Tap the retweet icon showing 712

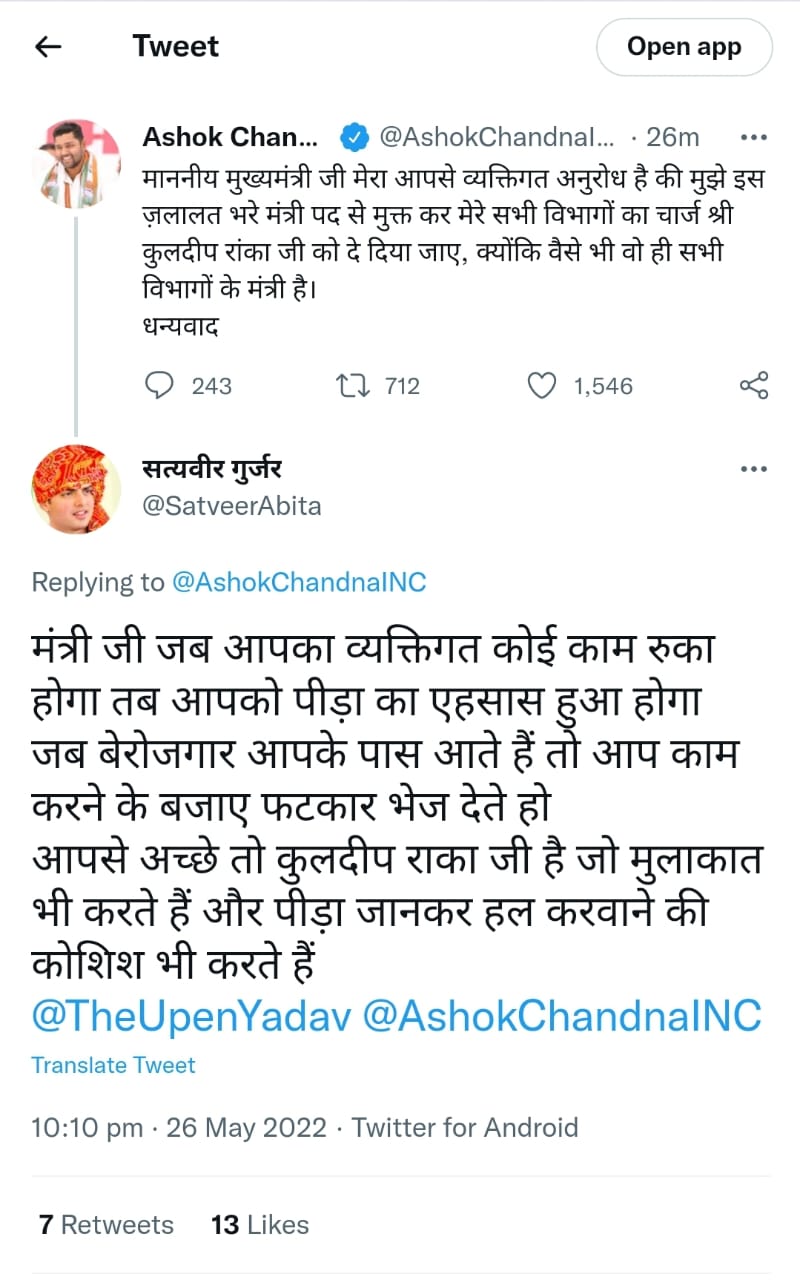(355, 386)
